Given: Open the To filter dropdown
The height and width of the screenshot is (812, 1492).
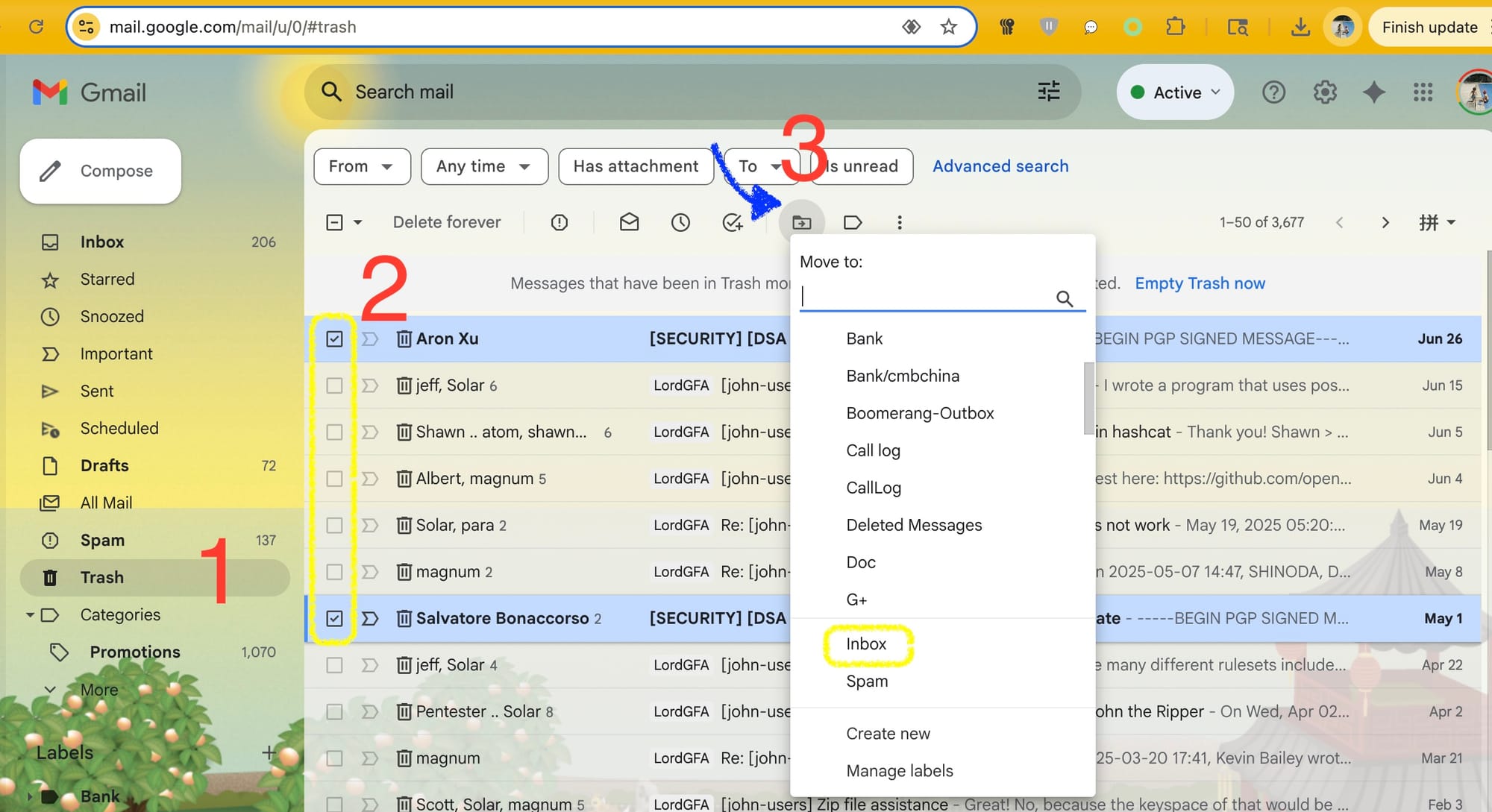Looking at the screenshot, I should pos(761,166).
